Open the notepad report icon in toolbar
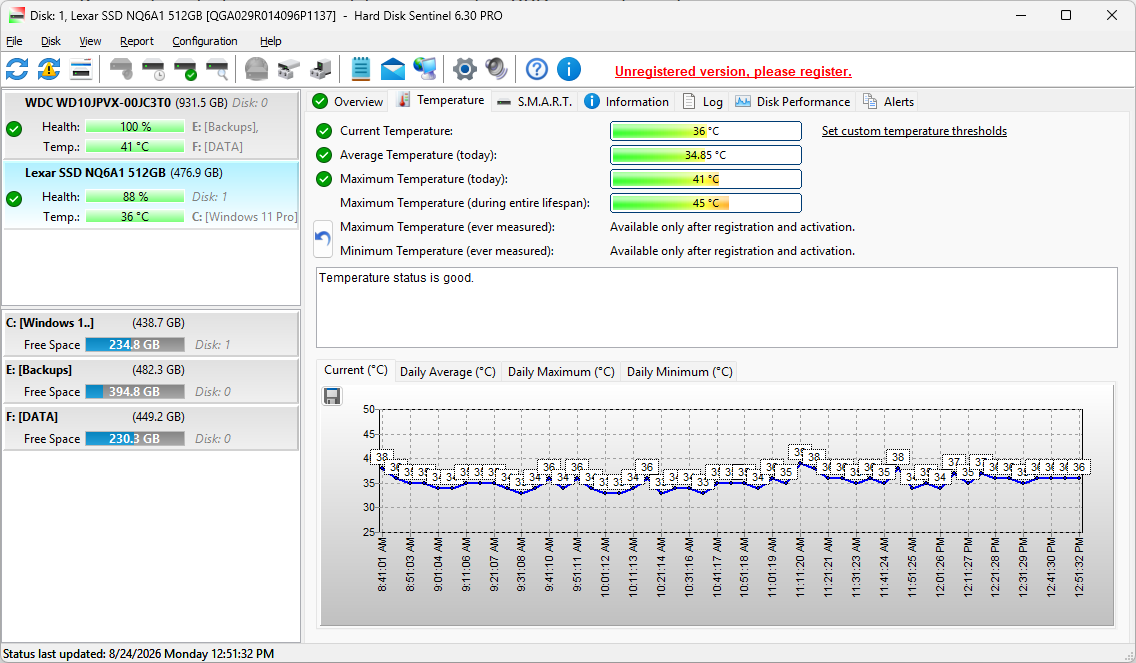Viewport: 1136px width, 663px height. 360,70
